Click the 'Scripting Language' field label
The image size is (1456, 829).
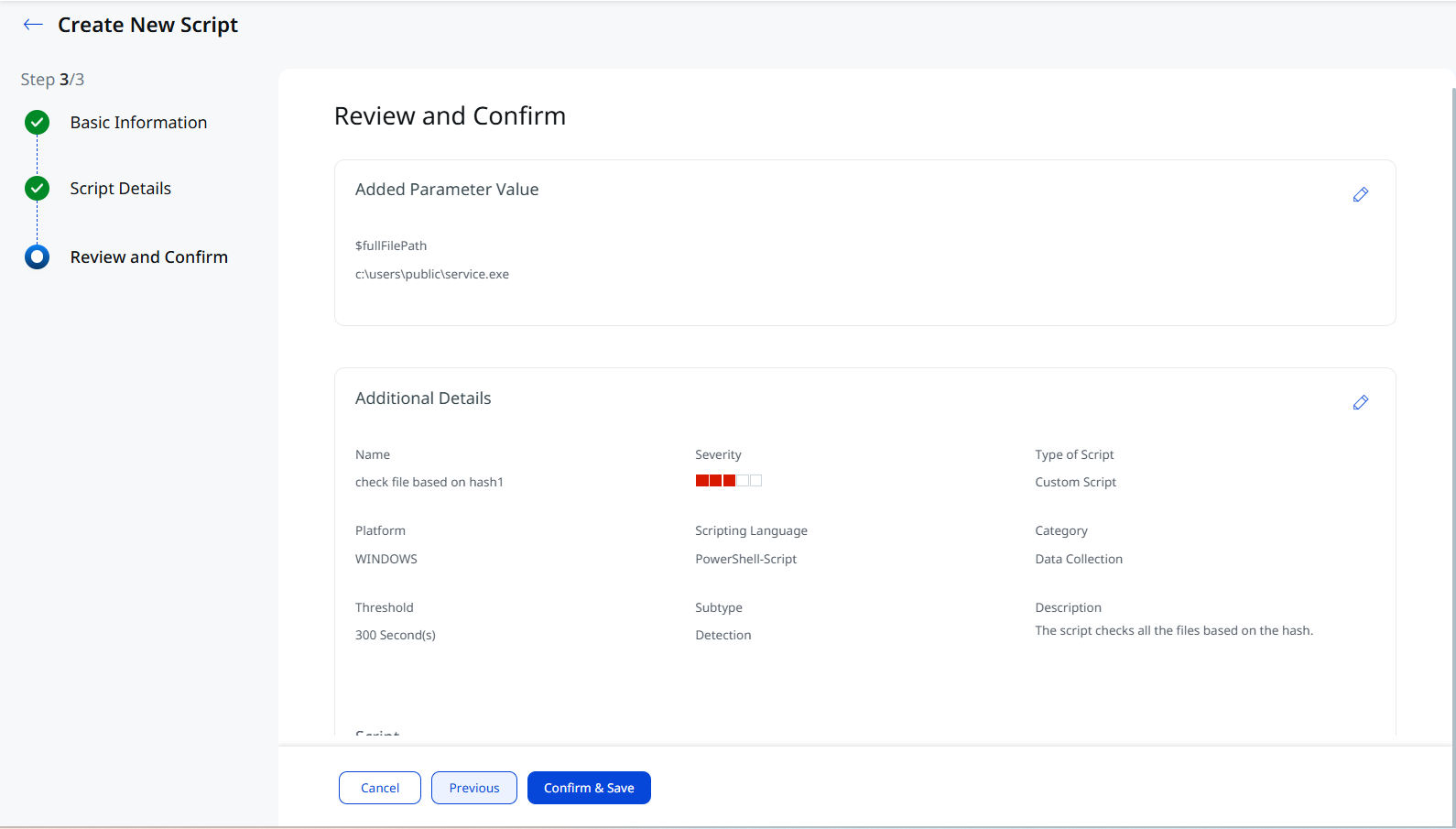[752, 530]
